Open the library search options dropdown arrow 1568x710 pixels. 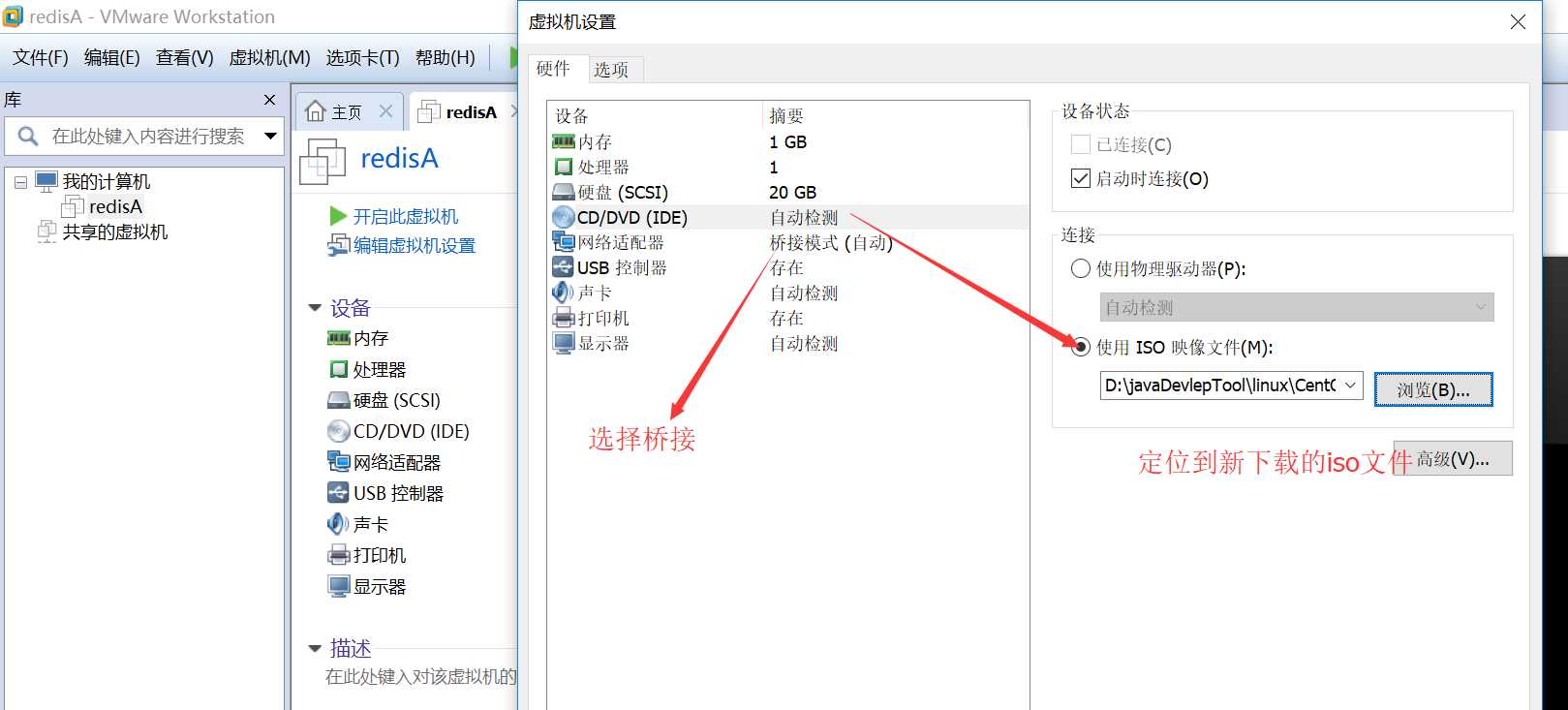271,137
